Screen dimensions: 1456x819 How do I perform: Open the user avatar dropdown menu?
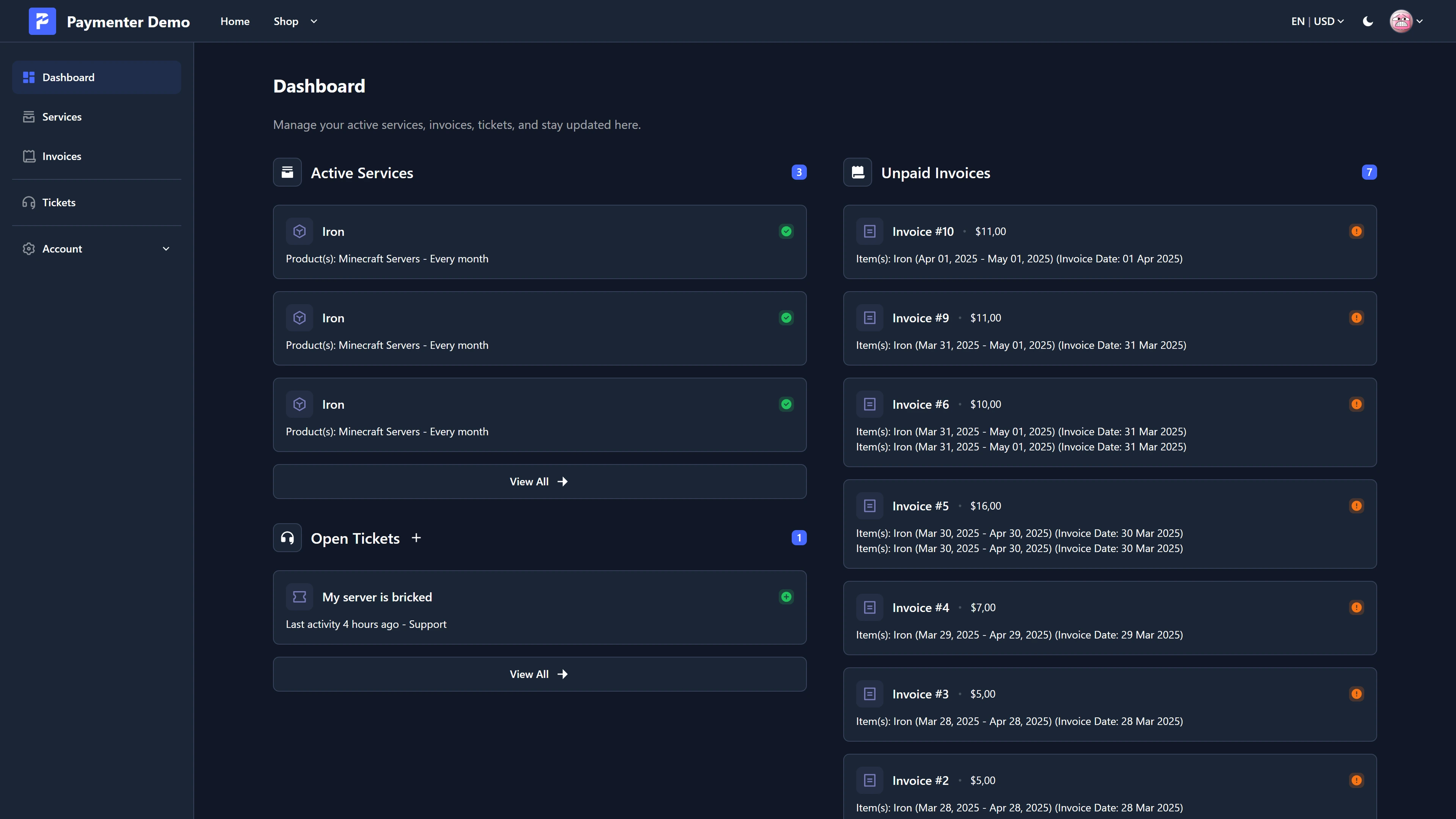click(1406, 21)
